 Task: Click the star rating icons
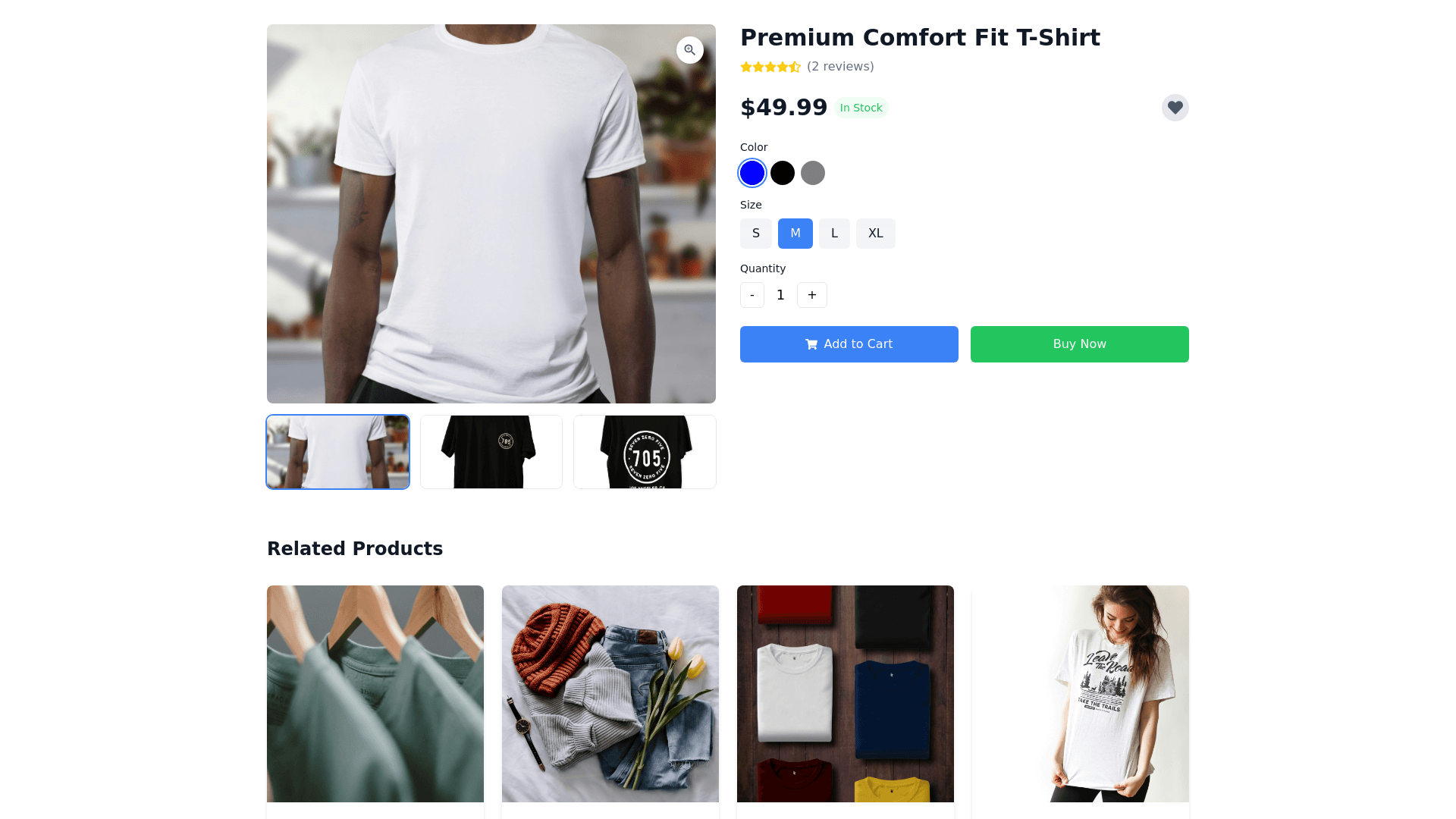click(770, 67)
